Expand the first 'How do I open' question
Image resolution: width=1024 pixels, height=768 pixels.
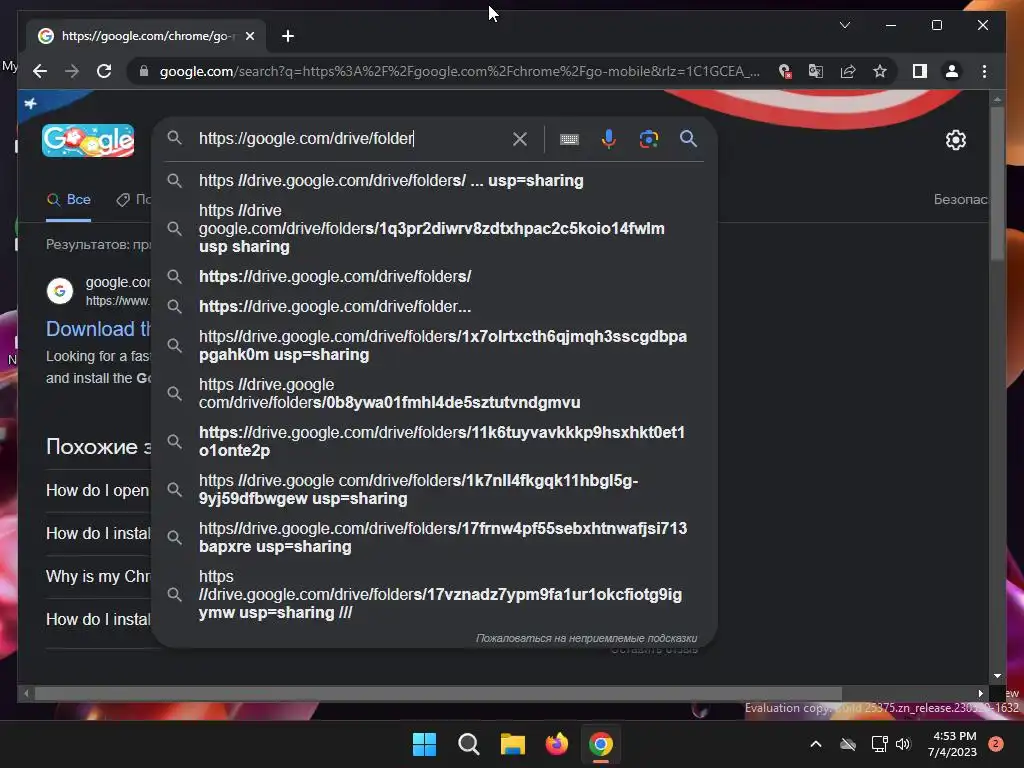pos(98,490)
